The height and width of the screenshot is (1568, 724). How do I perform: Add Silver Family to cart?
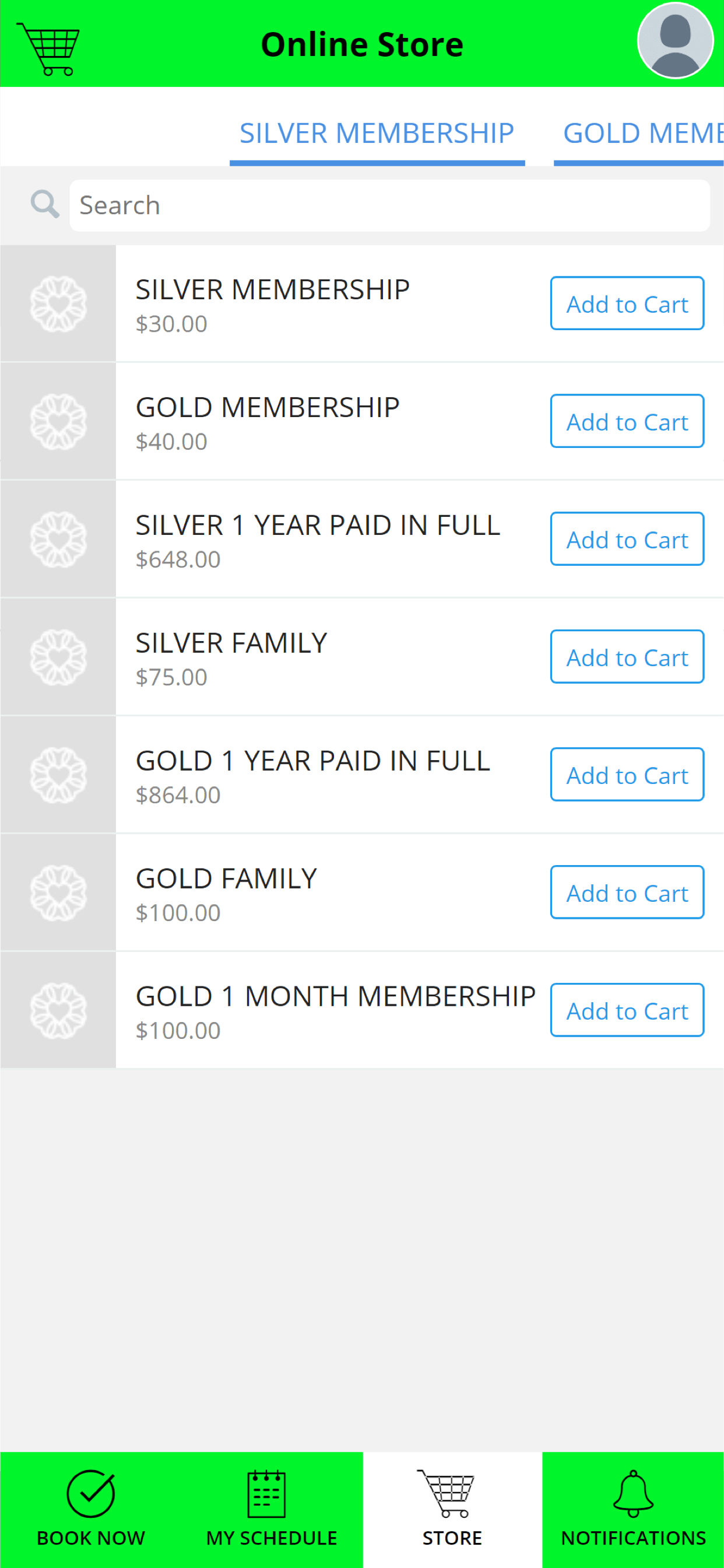click(x=627, y=657)
